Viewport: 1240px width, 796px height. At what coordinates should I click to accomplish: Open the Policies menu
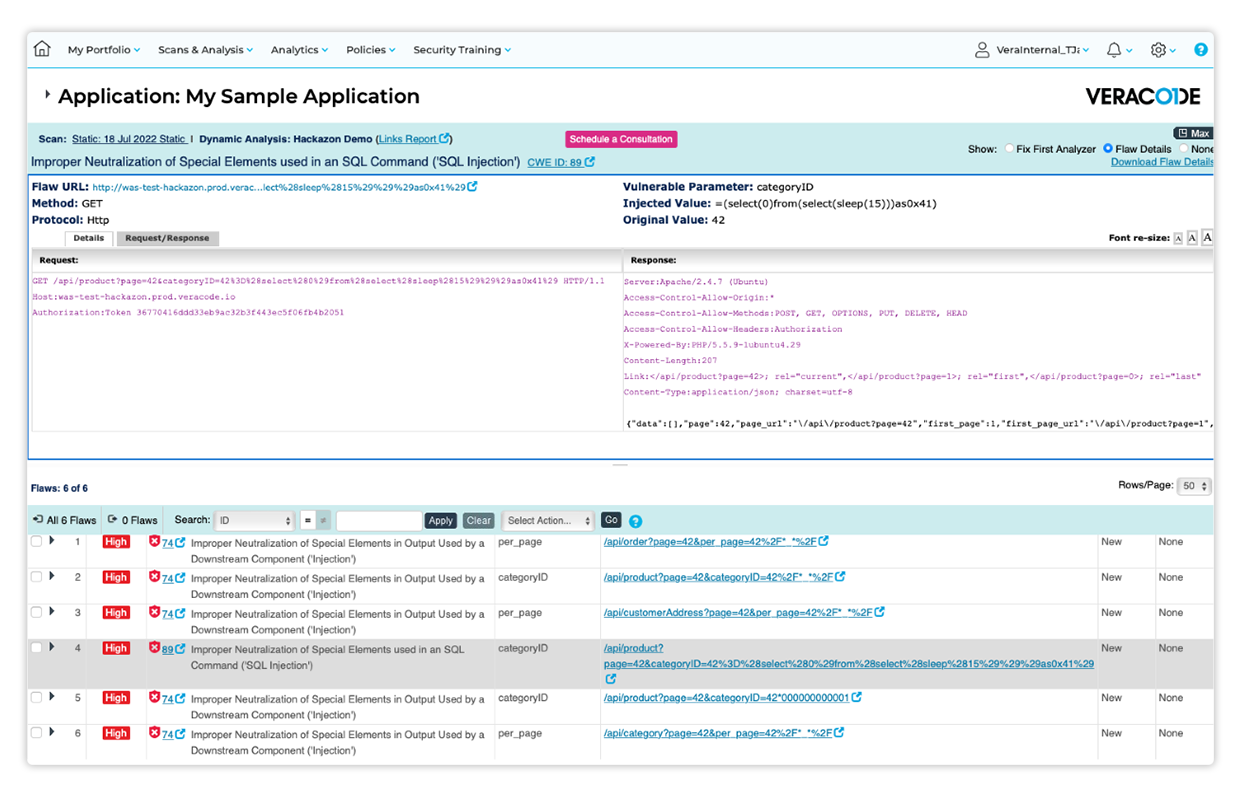point(371,50)
